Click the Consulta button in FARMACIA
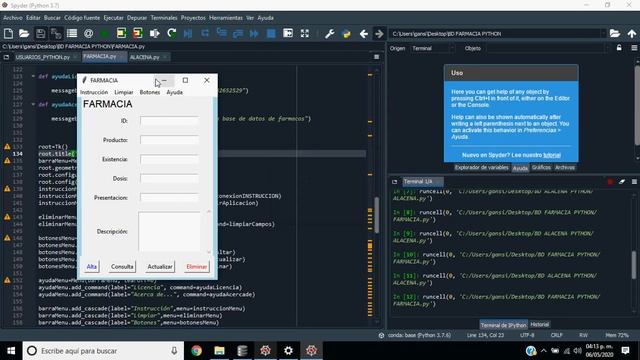 tap(122, 267)
